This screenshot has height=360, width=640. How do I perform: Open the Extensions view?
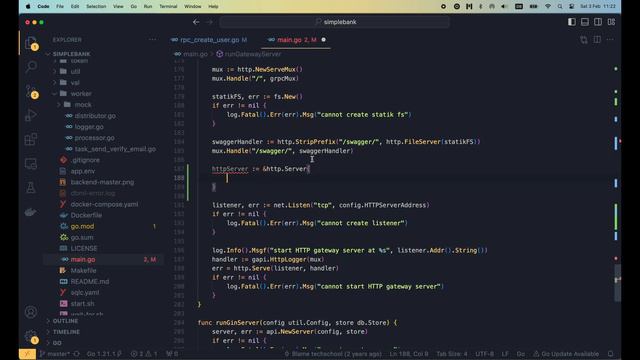tap(31, 140)
